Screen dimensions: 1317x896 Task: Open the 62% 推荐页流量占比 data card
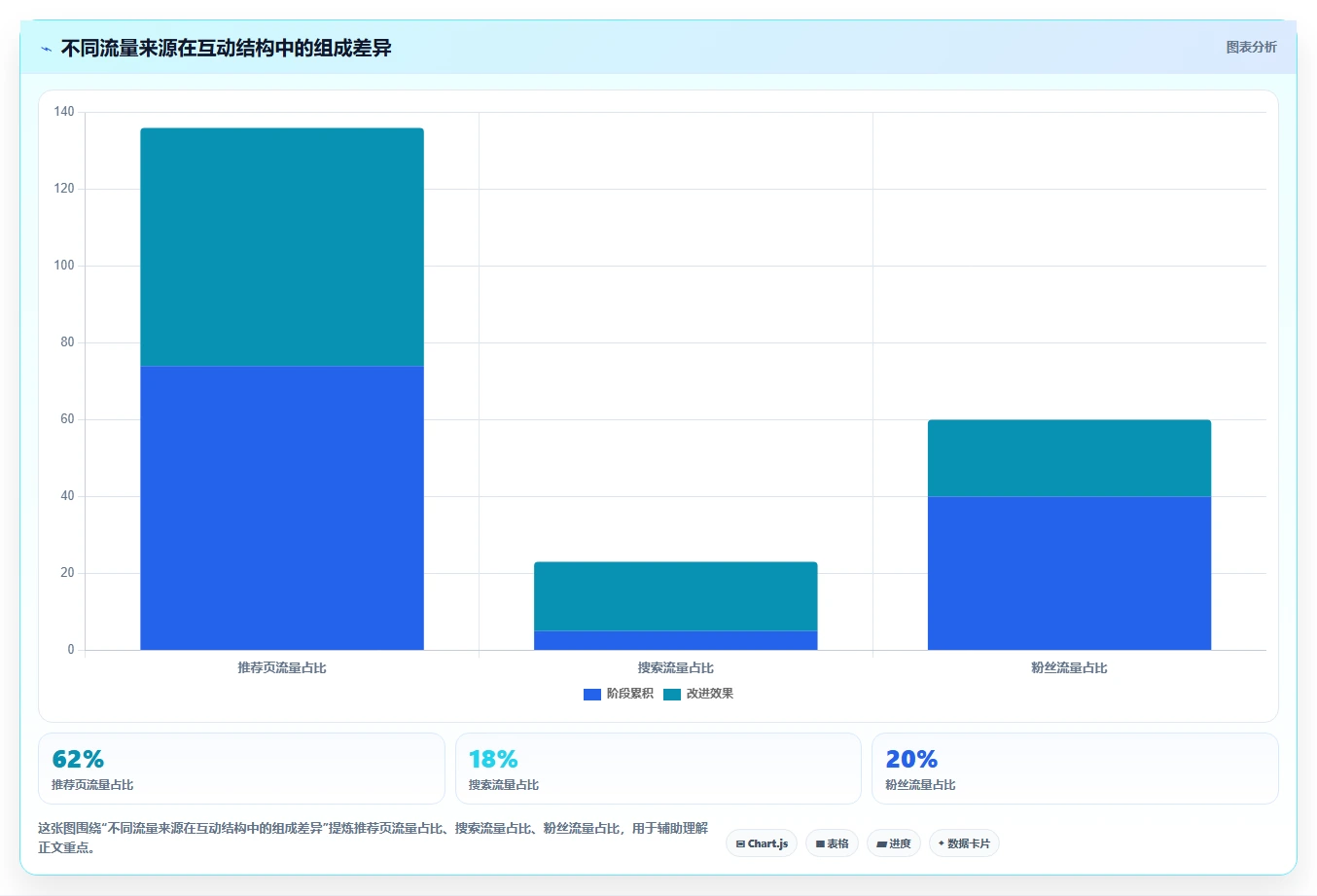tap(241, 769)
